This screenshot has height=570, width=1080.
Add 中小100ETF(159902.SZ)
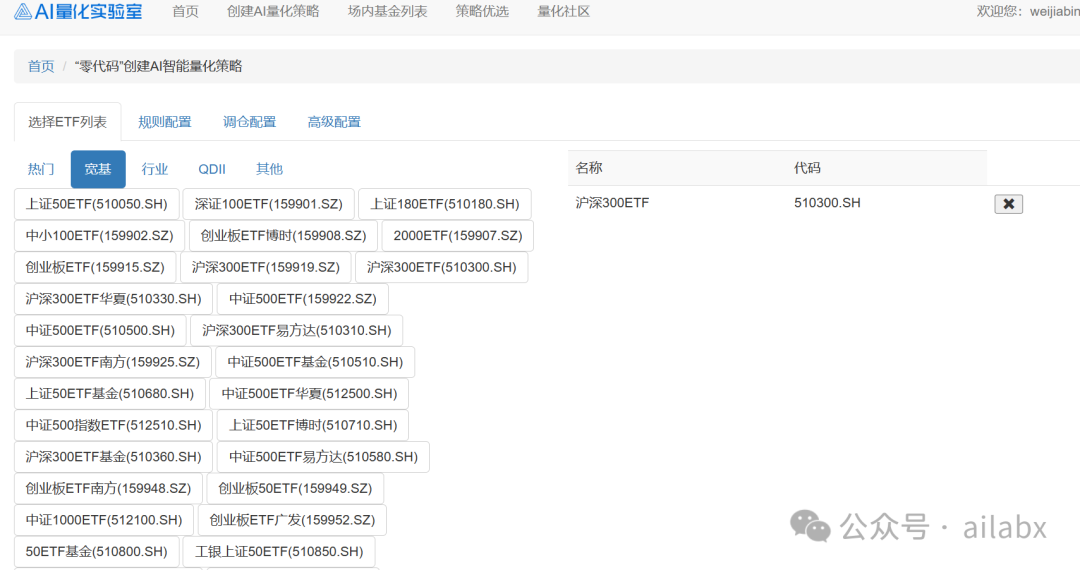point(99,235)
